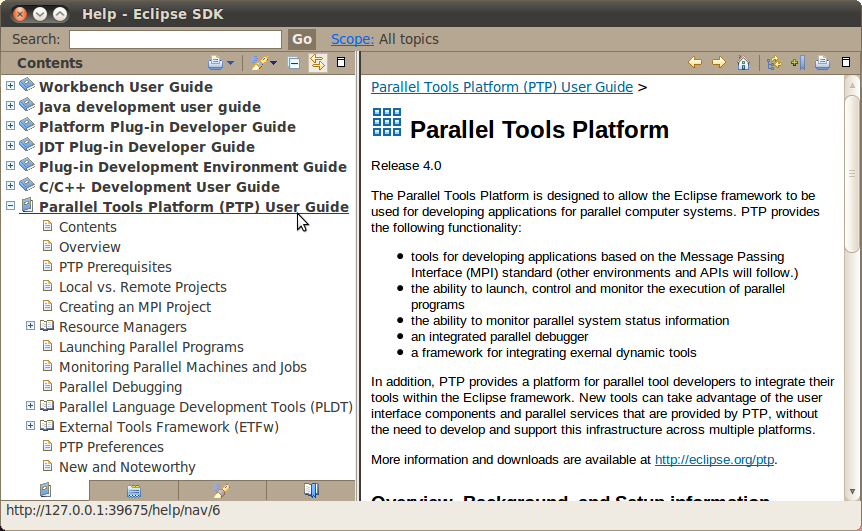Maximize the Contents pane
The image size is (862, 531).
click(341, 63)
